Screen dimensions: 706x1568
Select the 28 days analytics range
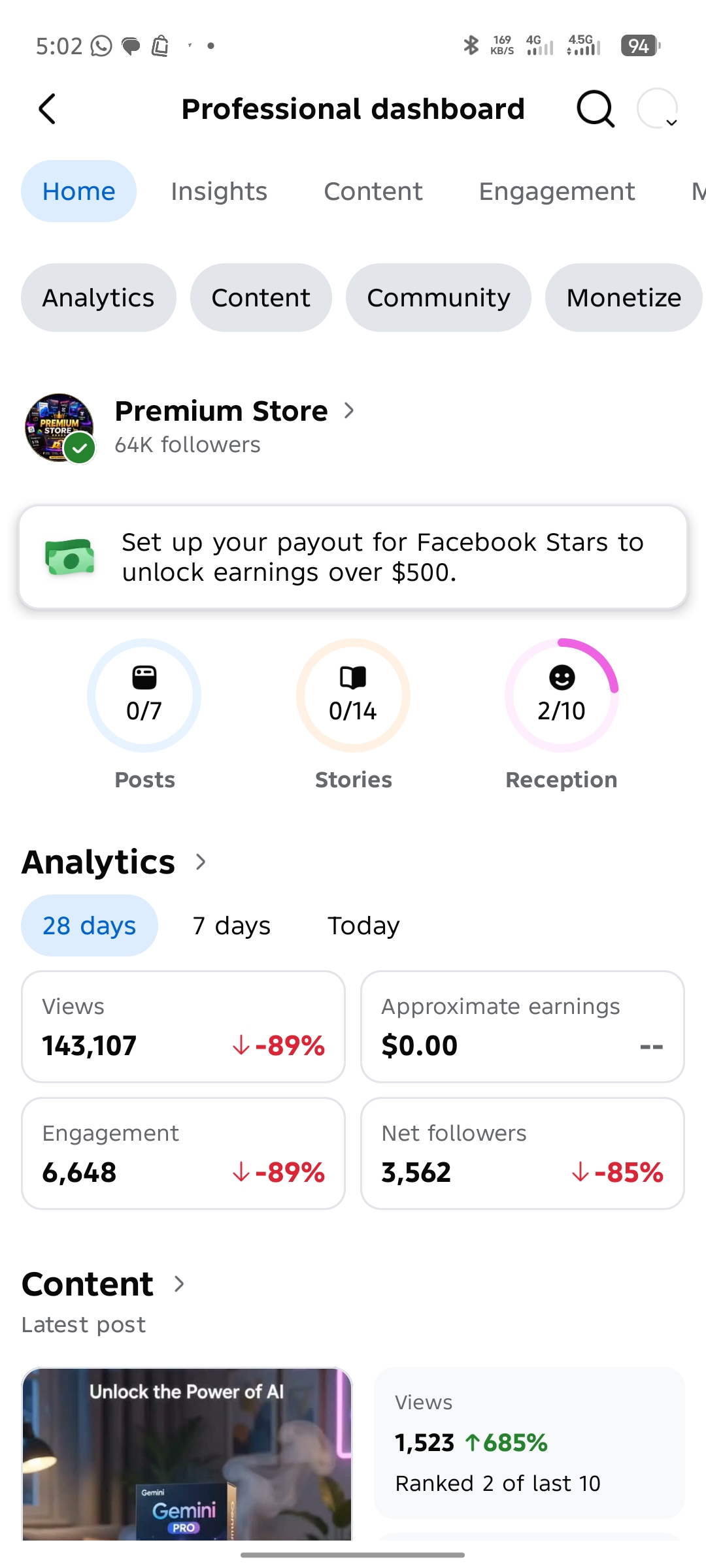point(90,926)
